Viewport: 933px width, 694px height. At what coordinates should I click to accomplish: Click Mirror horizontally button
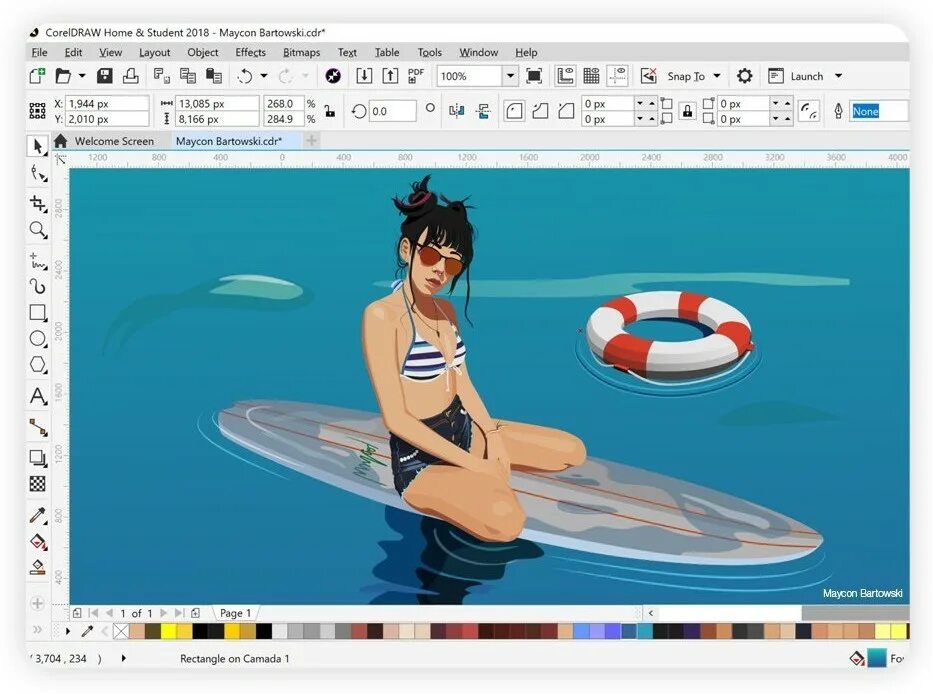click(457, 111)
